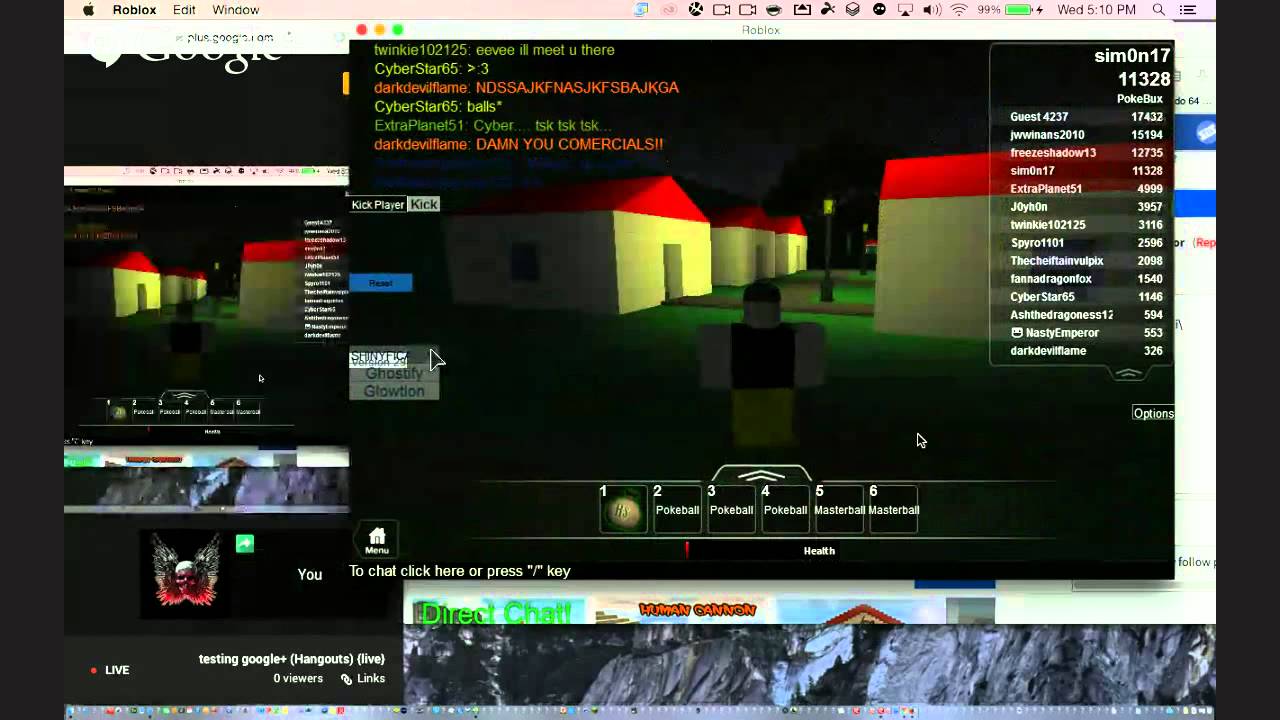Screen dimensions: 1280x720
Task: Open the Roblox Menu home icon
Action: pyautogui.click(x=377, y=540)
